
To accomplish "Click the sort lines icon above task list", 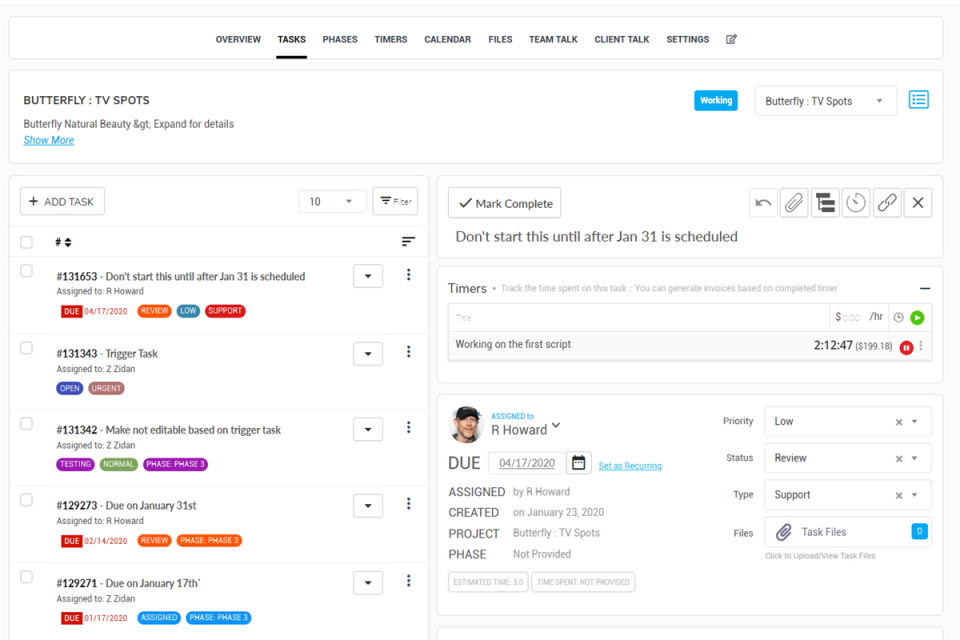I will [408, 242].
